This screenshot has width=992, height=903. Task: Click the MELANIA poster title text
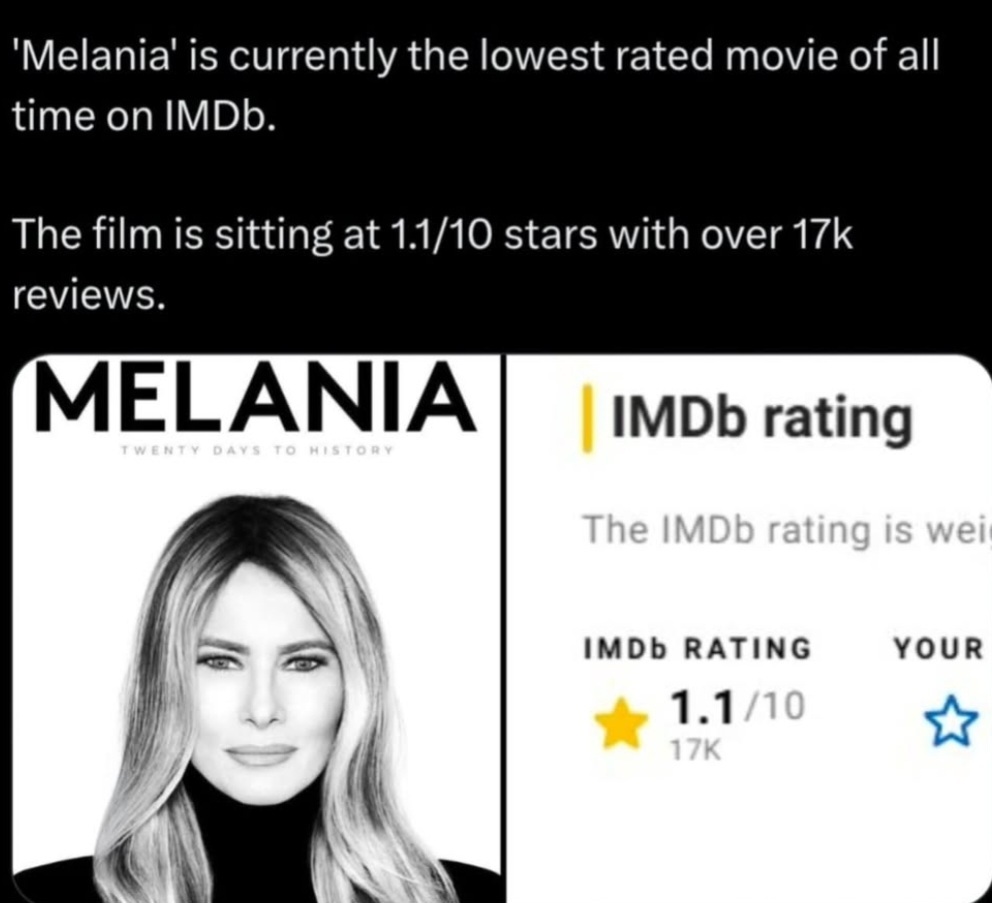point(254,397)
